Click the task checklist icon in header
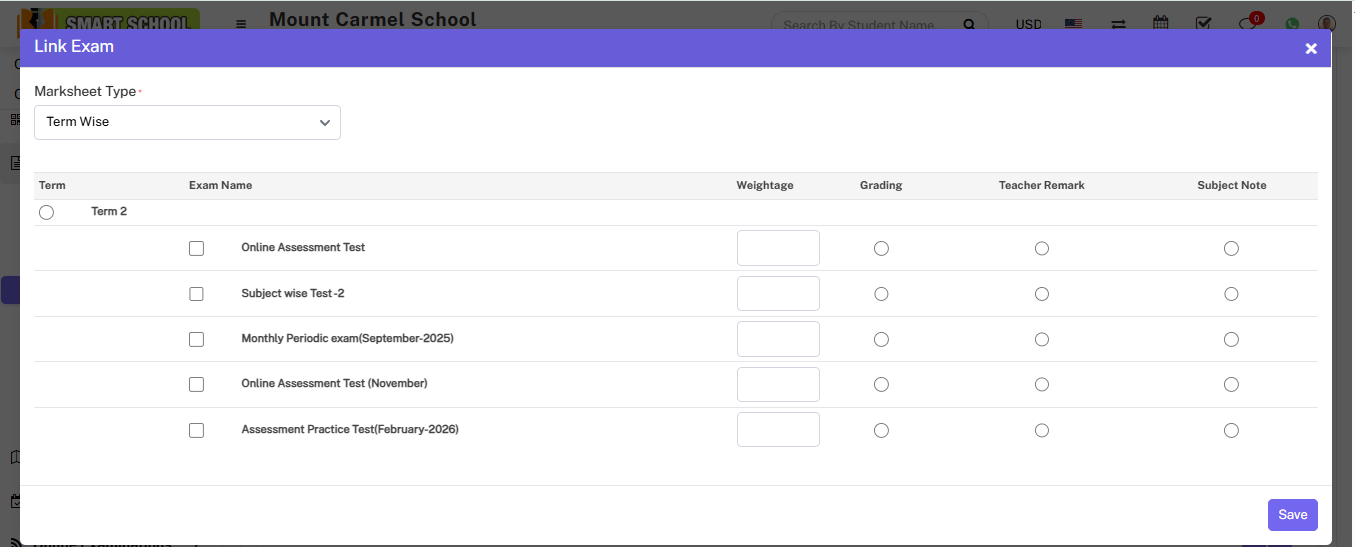The image size is (1355, 547). click(1204, 24)
